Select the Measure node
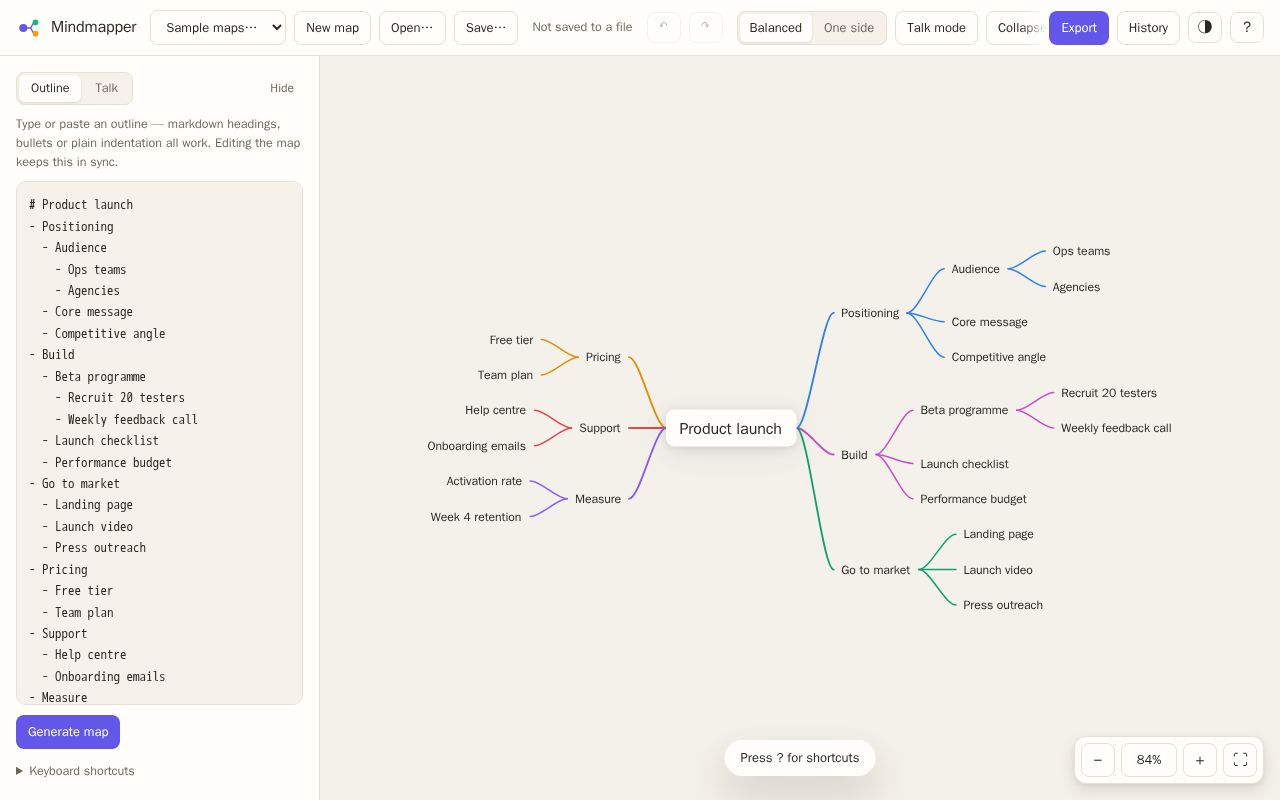Viewport: 1280px width, 800px height. (598, 499)
